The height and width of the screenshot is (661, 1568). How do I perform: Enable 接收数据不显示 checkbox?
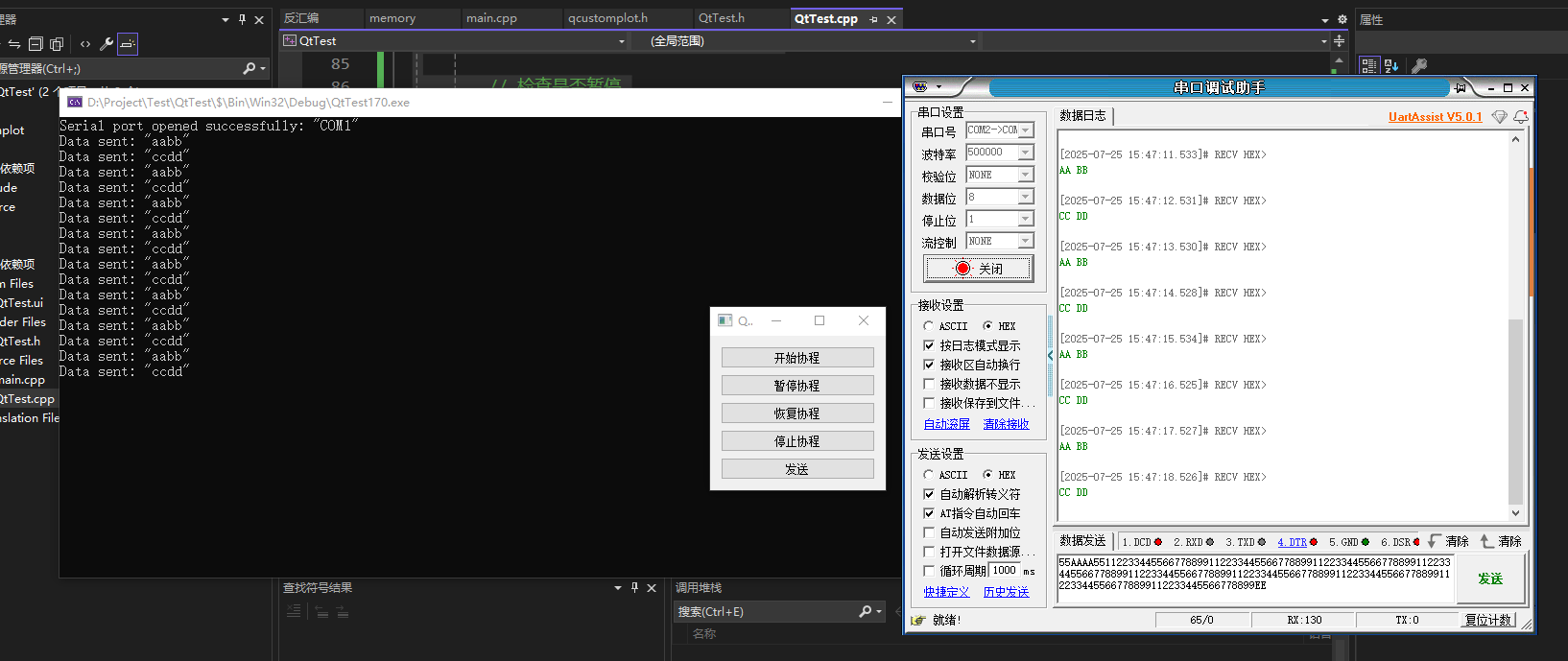pos(929,384)
